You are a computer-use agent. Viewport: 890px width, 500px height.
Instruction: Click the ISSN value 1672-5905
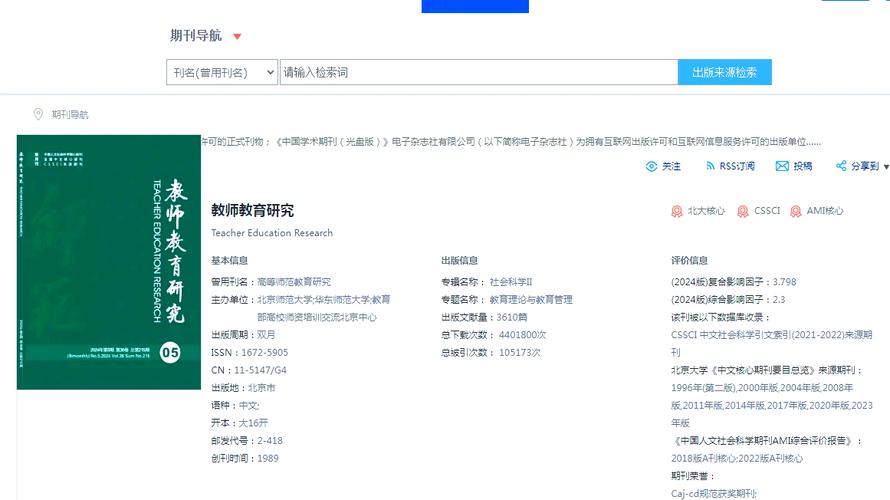[x=265, y=352]
